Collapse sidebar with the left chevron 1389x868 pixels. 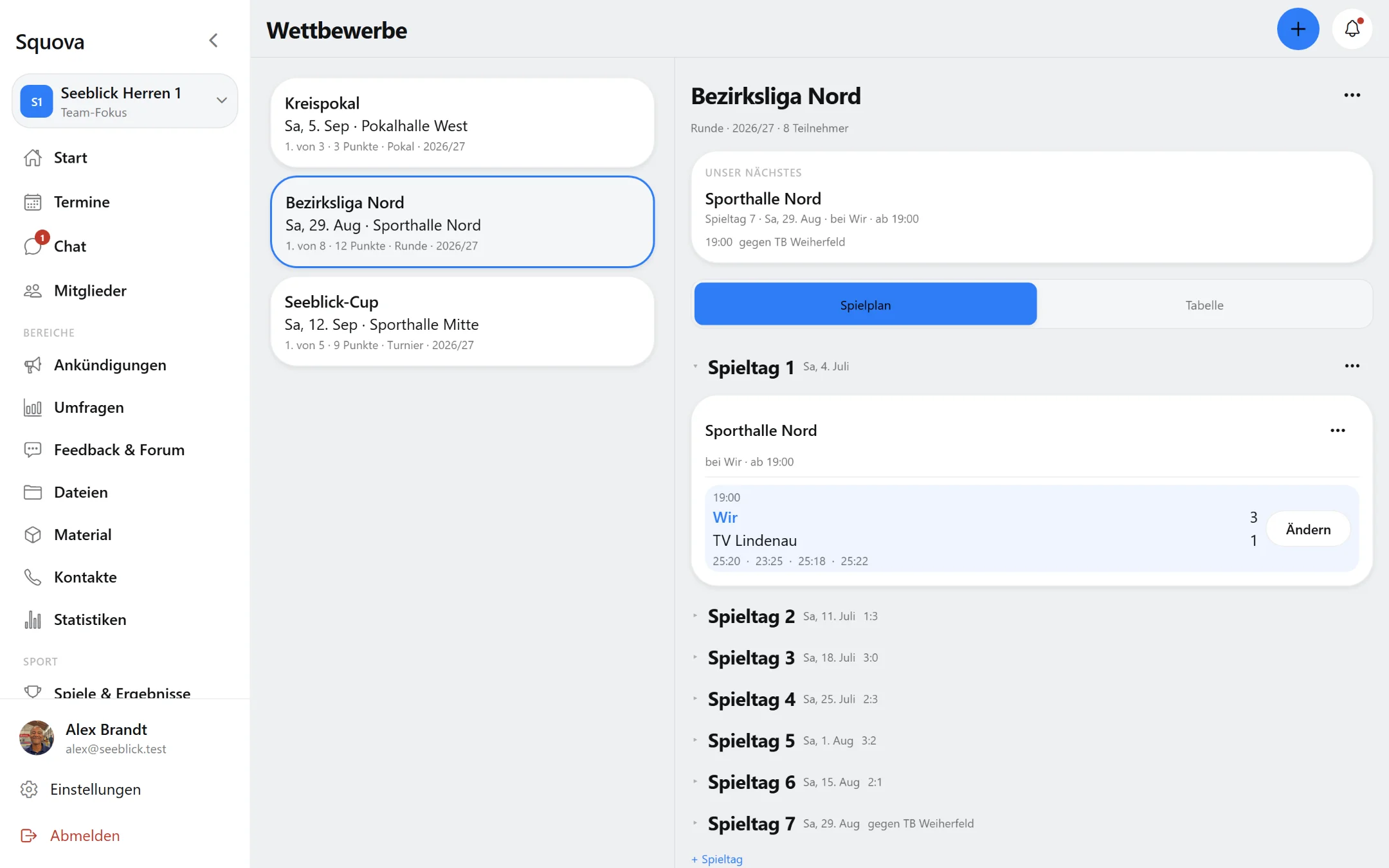[x=213, y=41]
